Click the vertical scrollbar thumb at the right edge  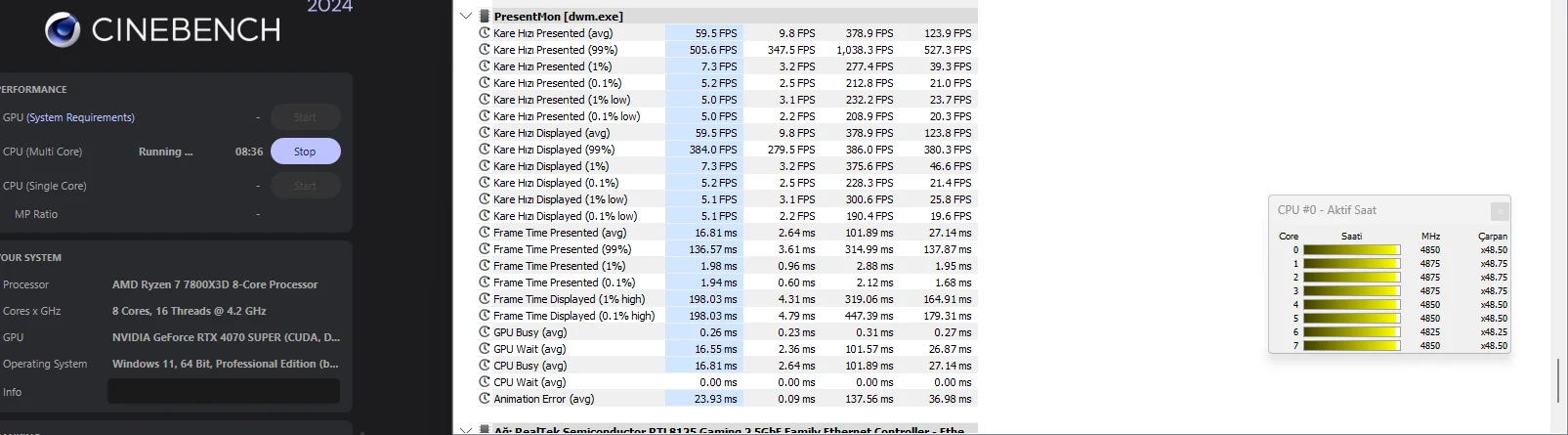[x=1558, y=381]
